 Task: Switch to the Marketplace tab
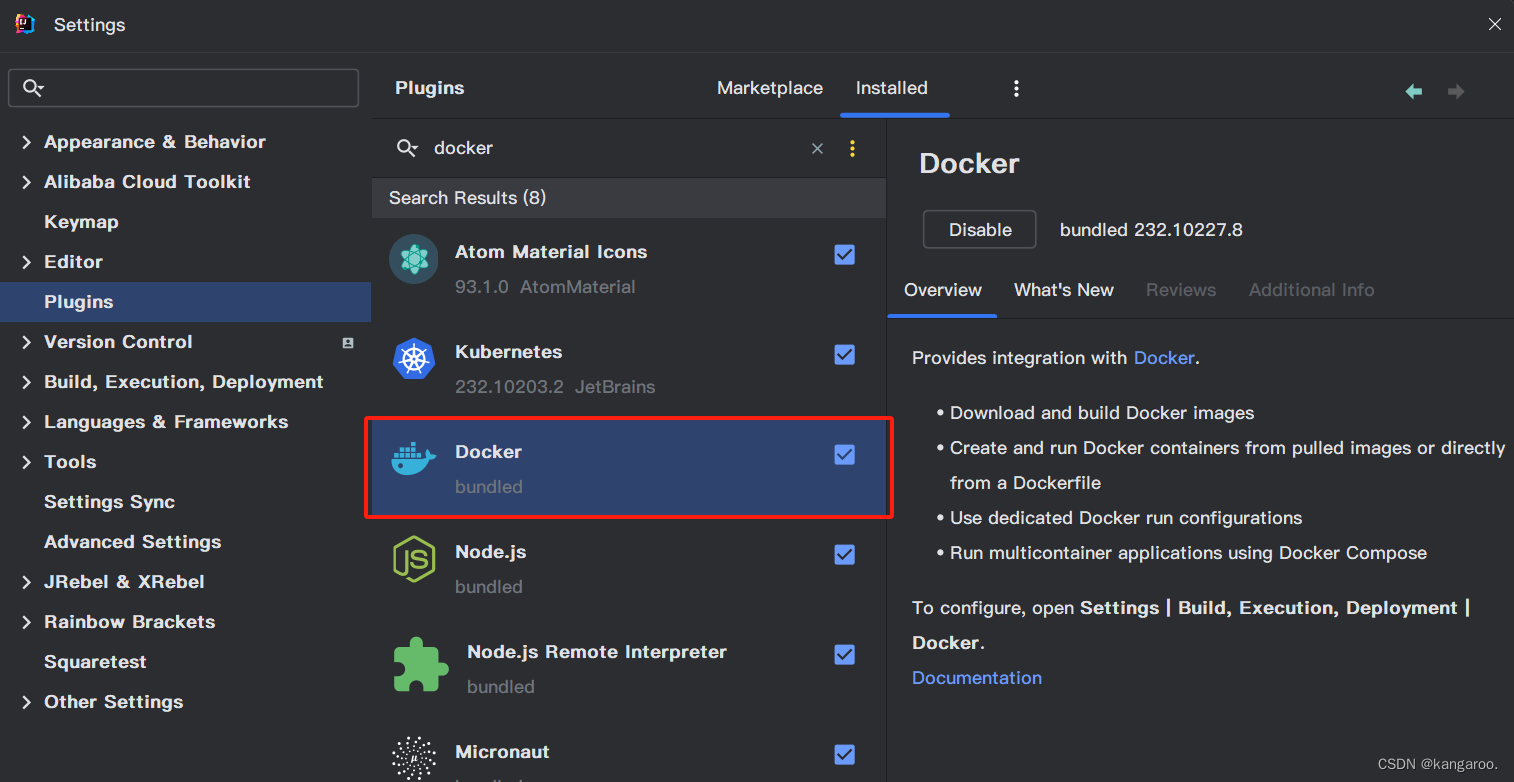(x=770, y=88)
